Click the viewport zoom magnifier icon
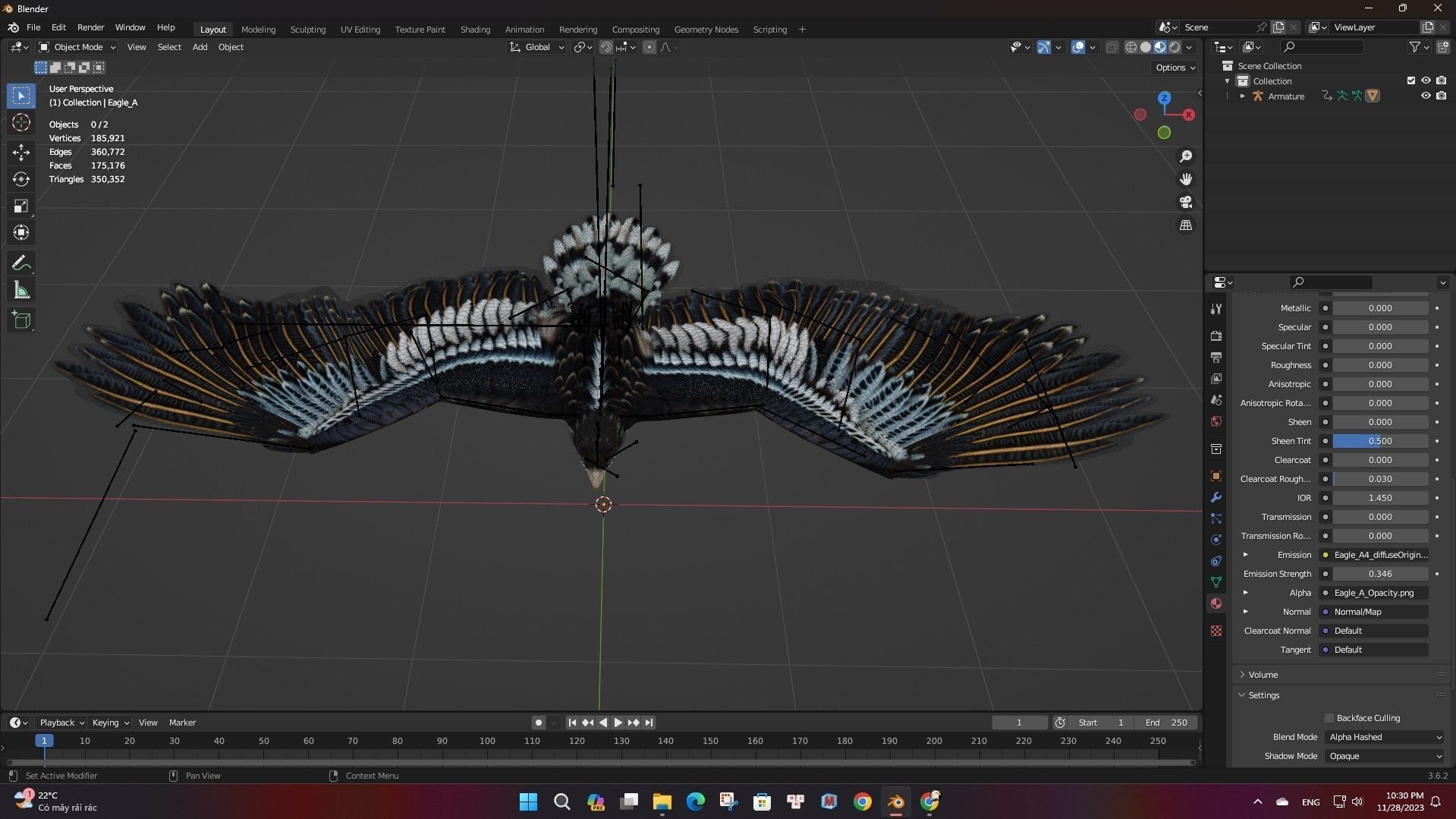Viewport: 1456px width, 819px height. [x=1186, y=156]
